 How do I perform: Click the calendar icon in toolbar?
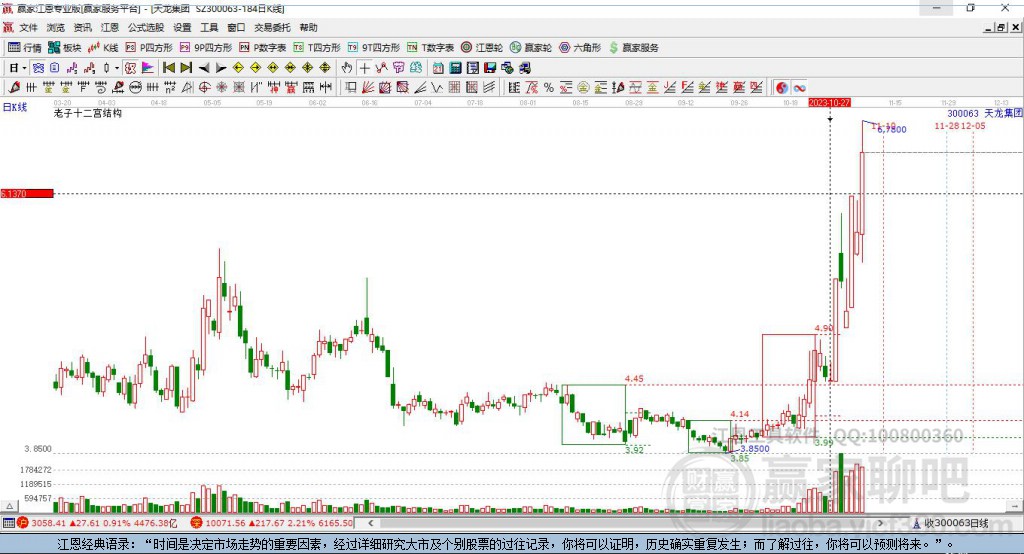[438, 68]
